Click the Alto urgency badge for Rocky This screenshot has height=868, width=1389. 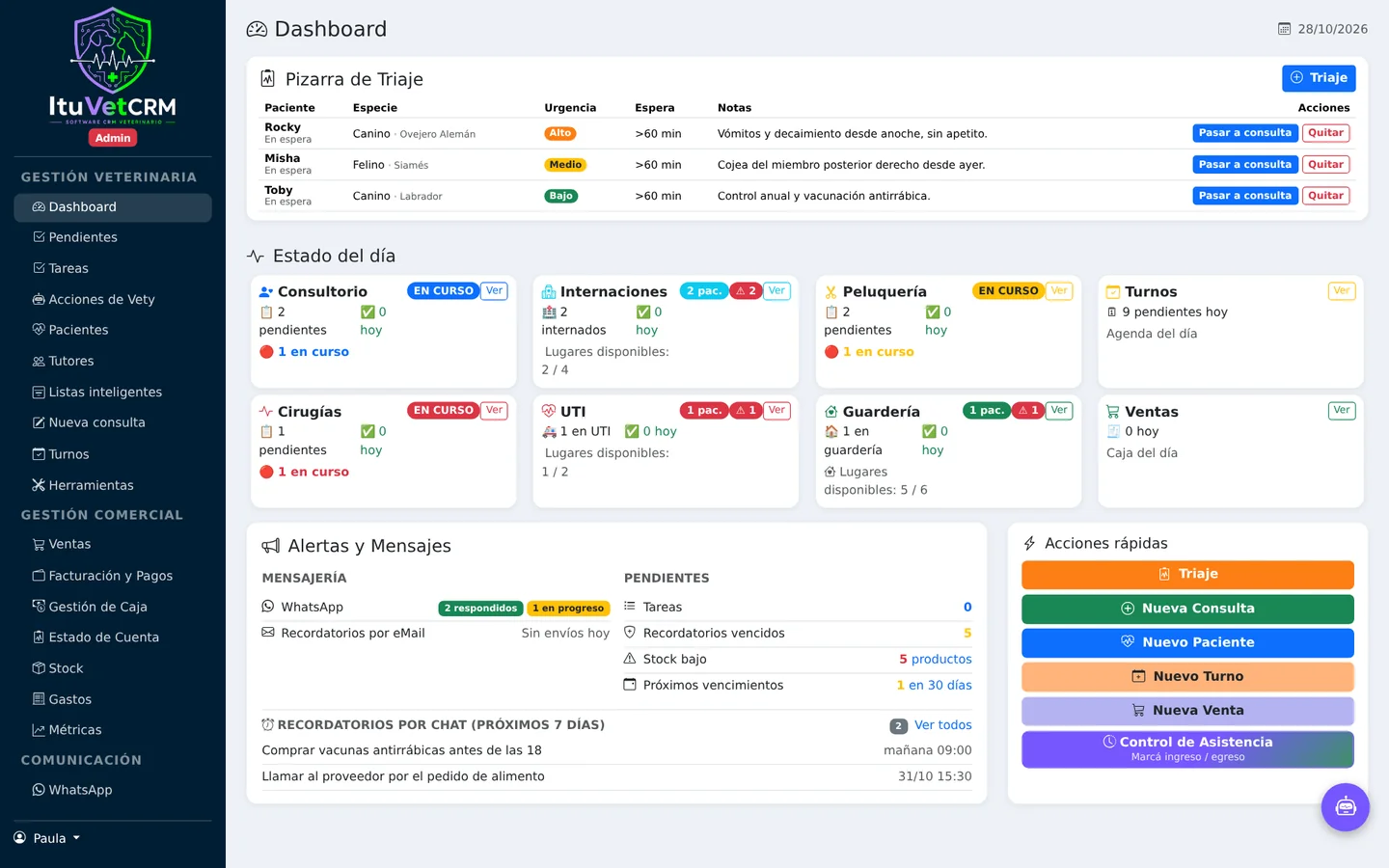(560, 133)
